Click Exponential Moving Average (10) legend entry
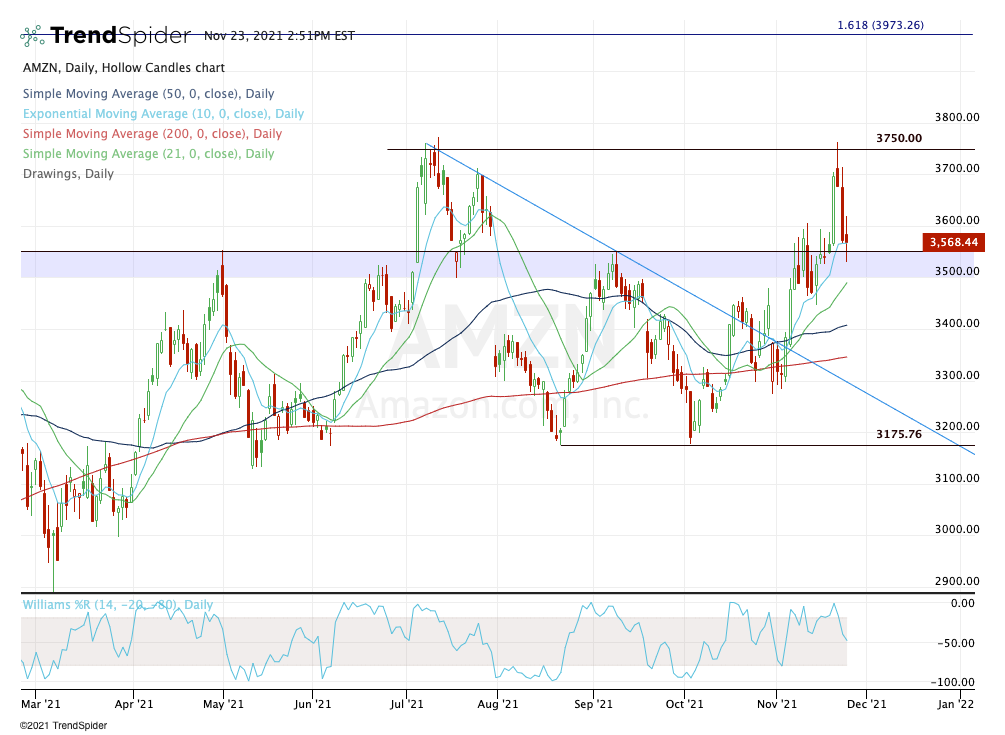The image size is (1005, 735). click(x=163, y=113)
